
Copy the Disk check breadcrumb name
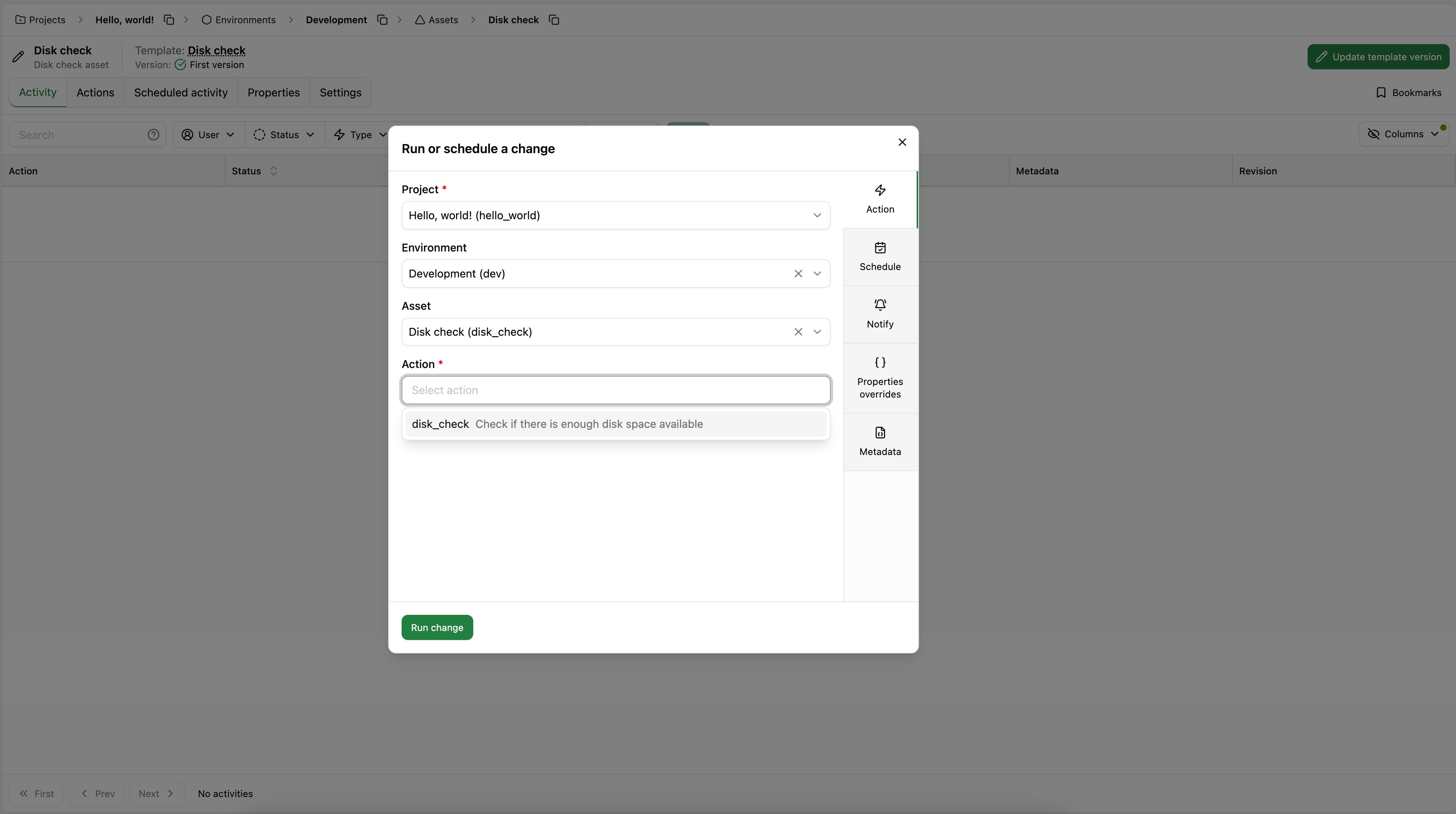(x=554, y=19)
